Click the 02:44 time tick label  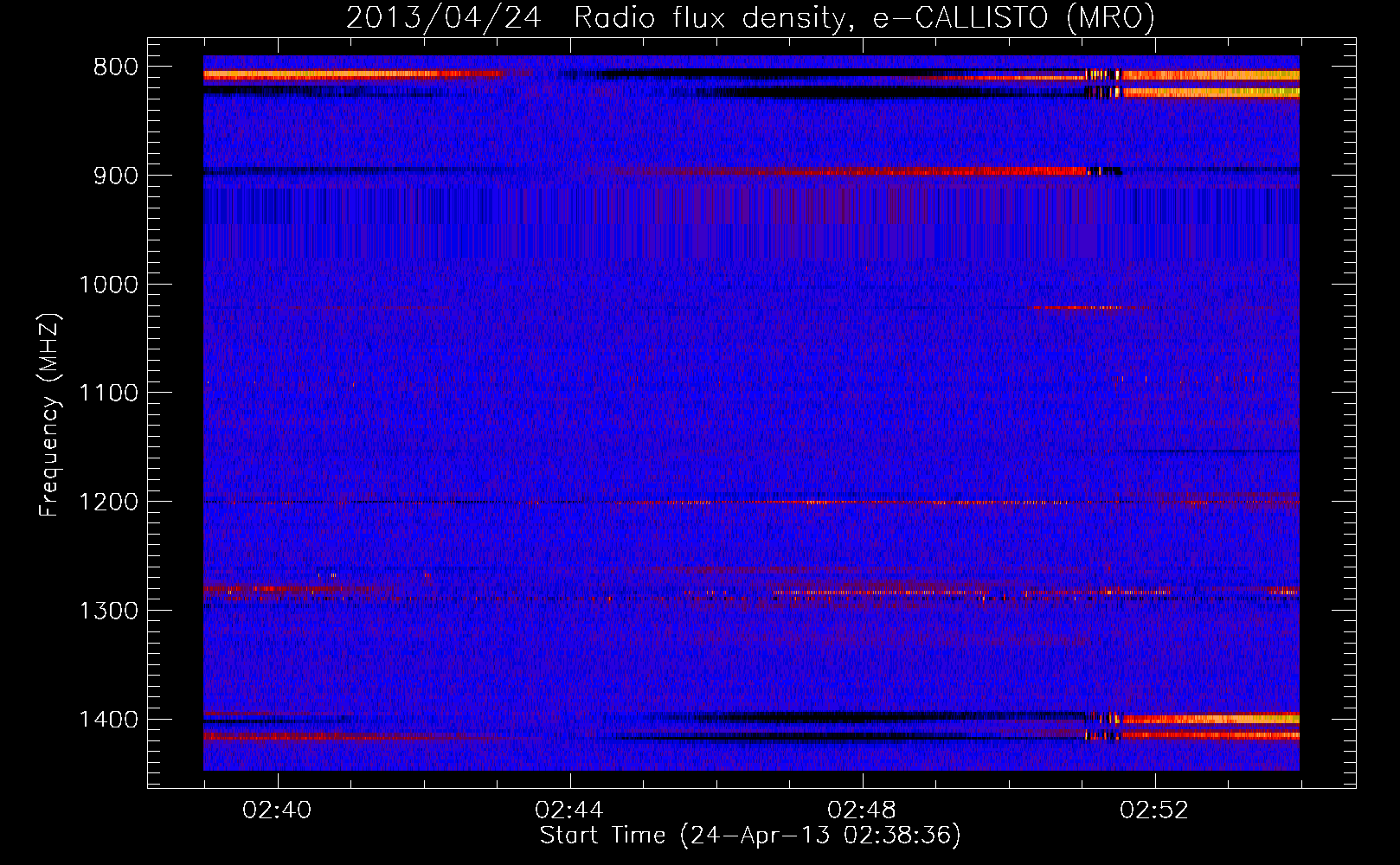pyautogui.click(x=569, y=811)
